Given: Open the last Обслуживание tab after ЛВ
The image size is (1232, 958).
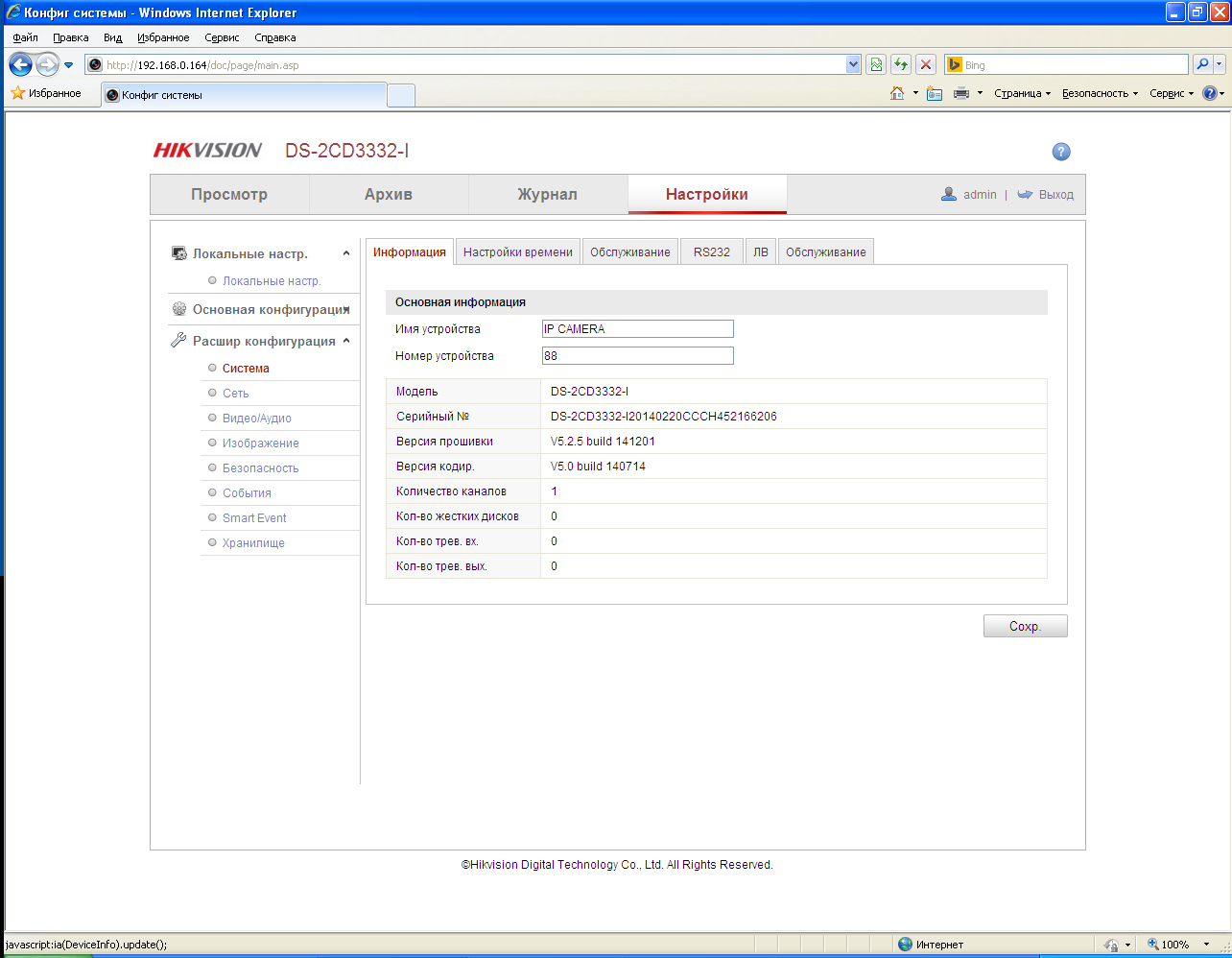Looking at the screenshot, I should (826, 251).
